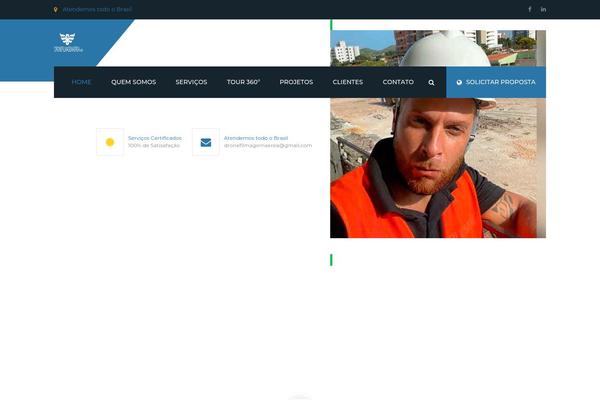Click 'Atendemos todo o Brasil' beside envelope
Screen dimensions: 600x400
click(x=256, y=138)
